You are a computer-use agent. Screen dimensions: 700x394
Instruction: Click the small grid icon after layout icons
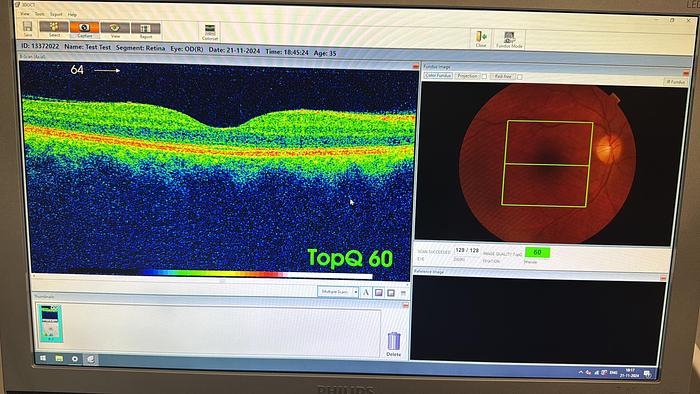click(403, 293)
